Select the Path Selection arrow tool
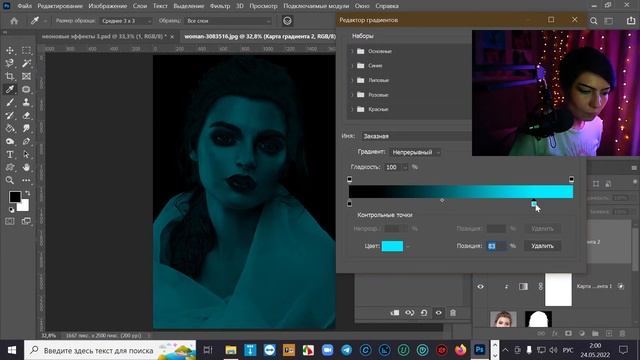 26,155
